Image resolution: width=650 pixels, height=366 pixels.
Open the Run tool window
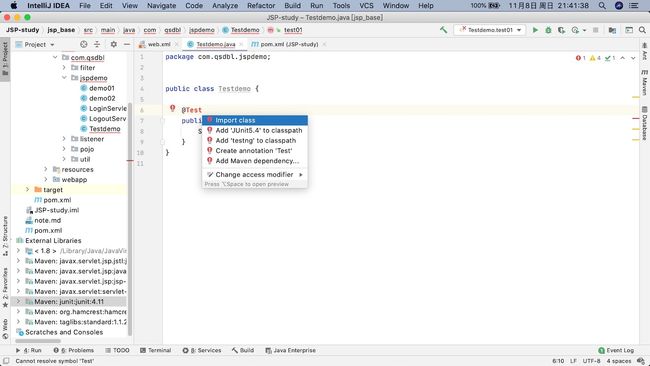[29, 350]
